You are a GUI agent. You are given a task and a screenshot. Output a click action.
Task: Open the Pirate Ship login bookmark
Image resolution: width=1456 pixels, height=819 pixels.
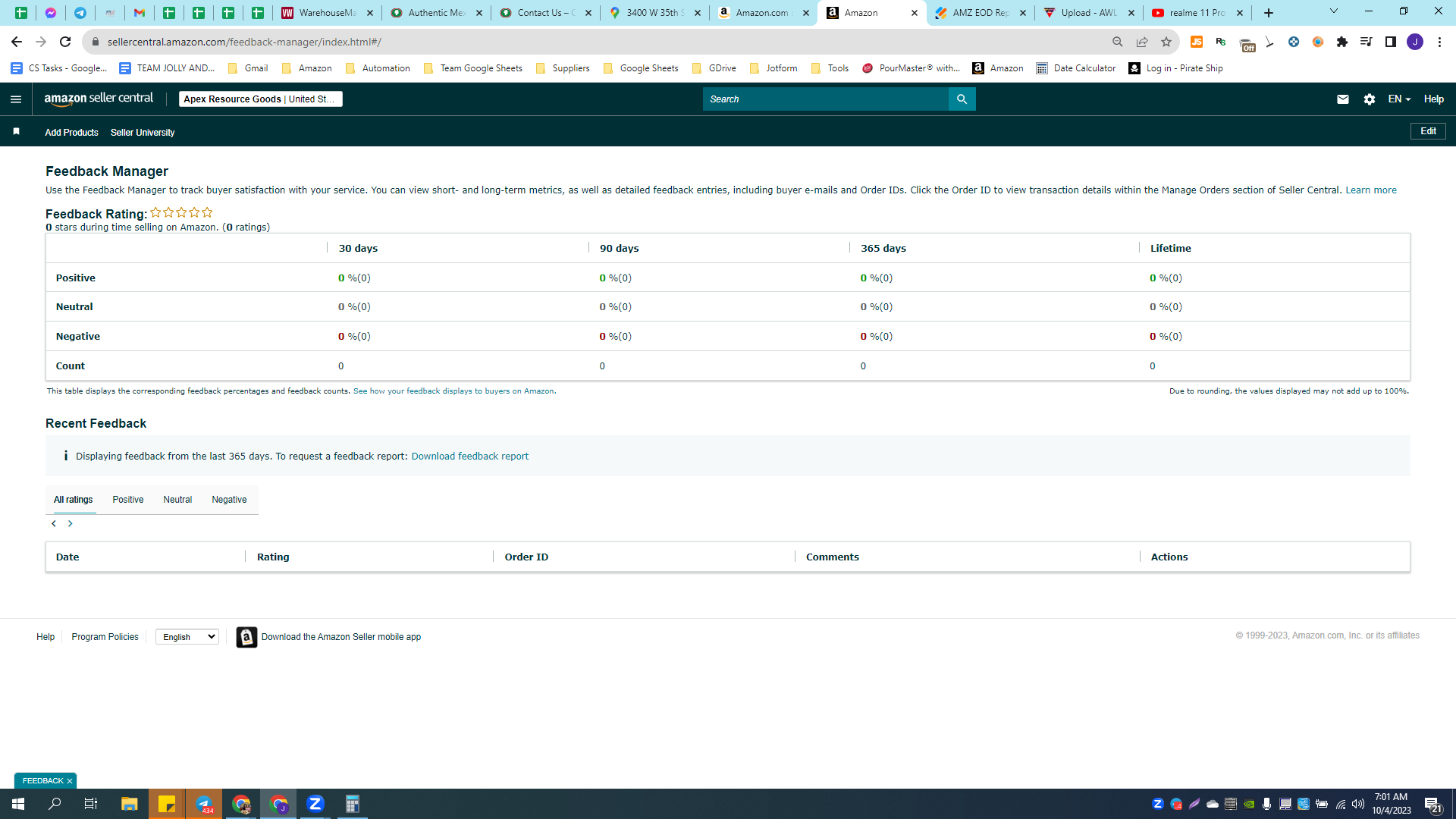point(1176,68)
